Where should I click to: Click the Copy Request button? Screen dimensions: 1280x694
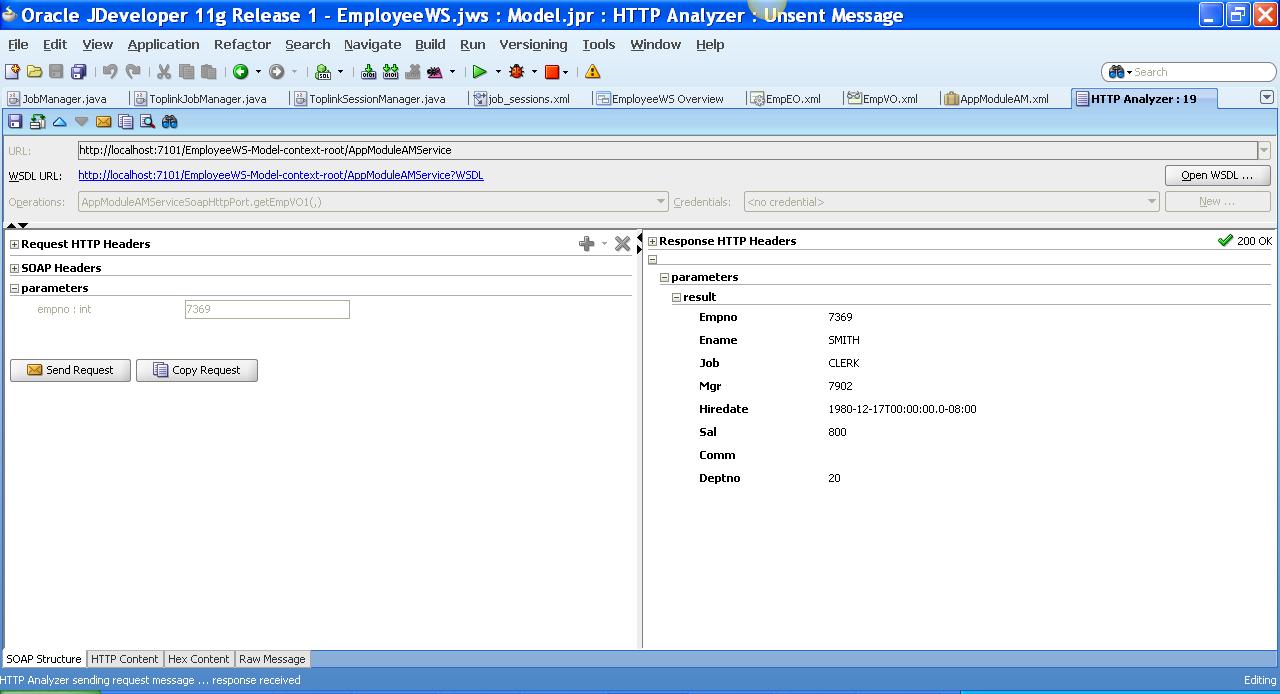[197, 370]
